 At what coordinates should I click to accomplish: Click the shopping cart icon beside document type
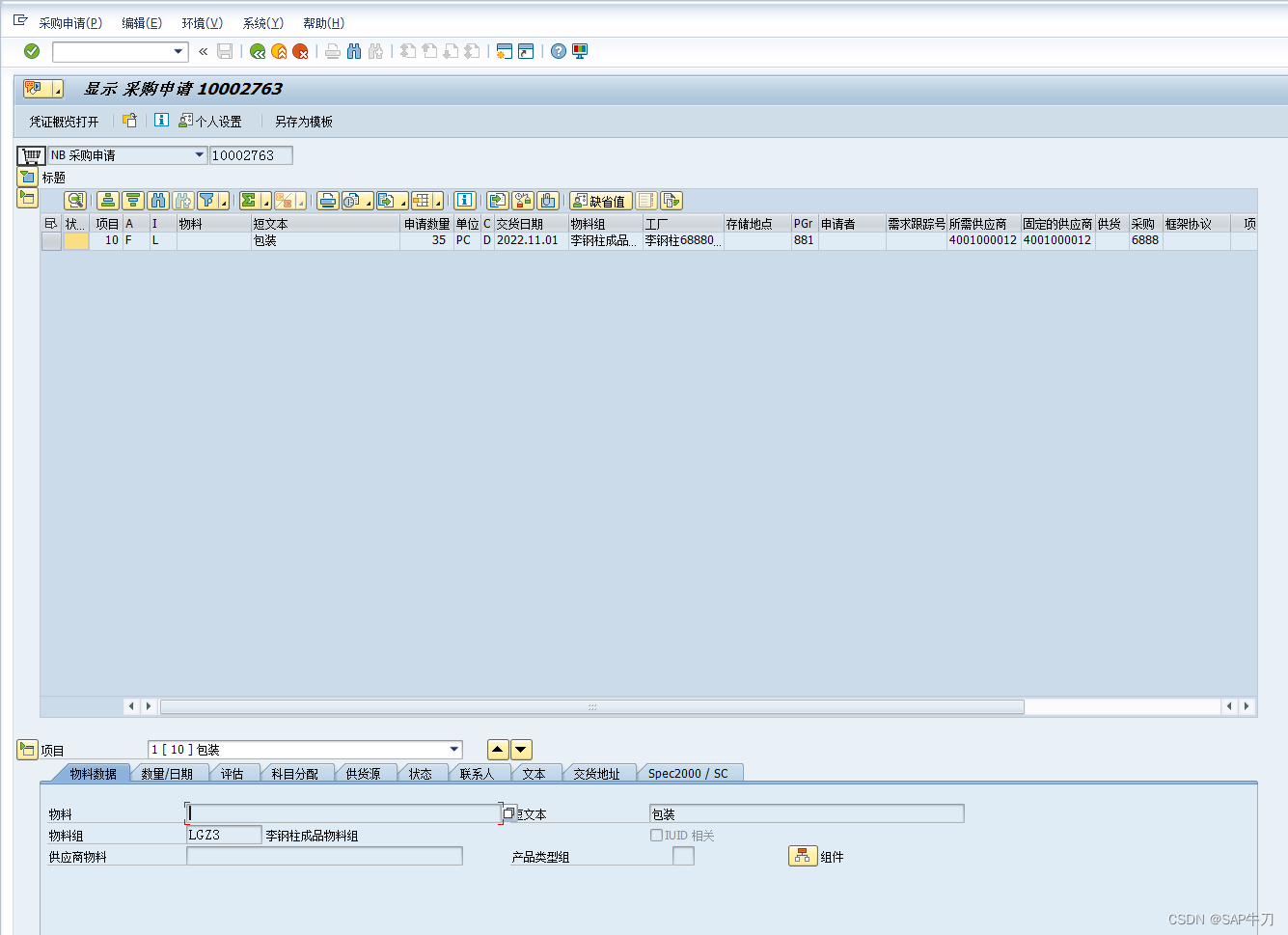(x=31, y=155)
